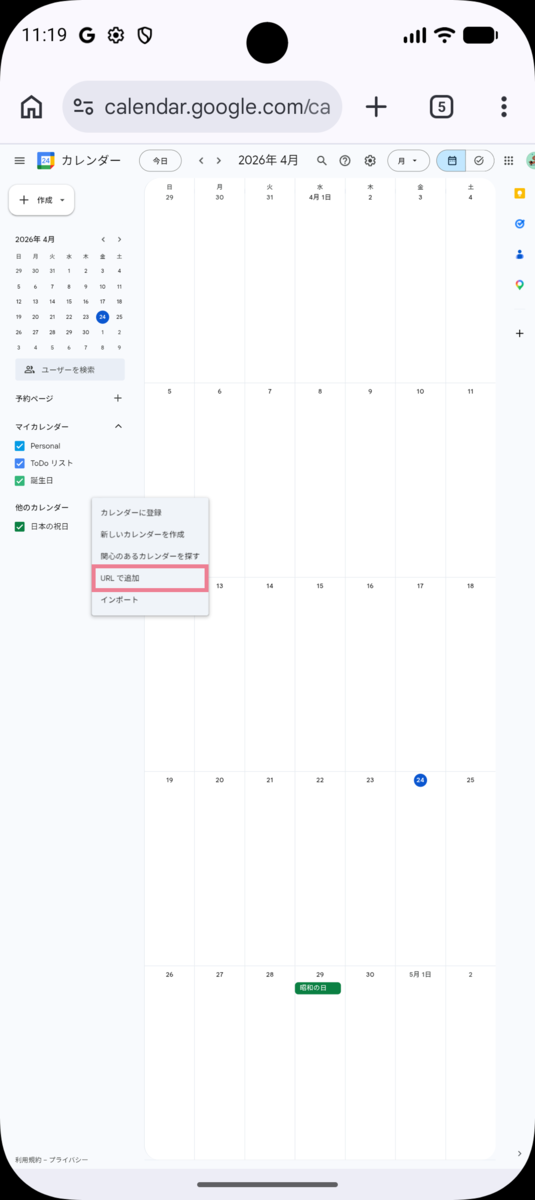535x1200 pixels.
Task: Click 4月 1日 in the main grid
Action: (x=319, y=197)
